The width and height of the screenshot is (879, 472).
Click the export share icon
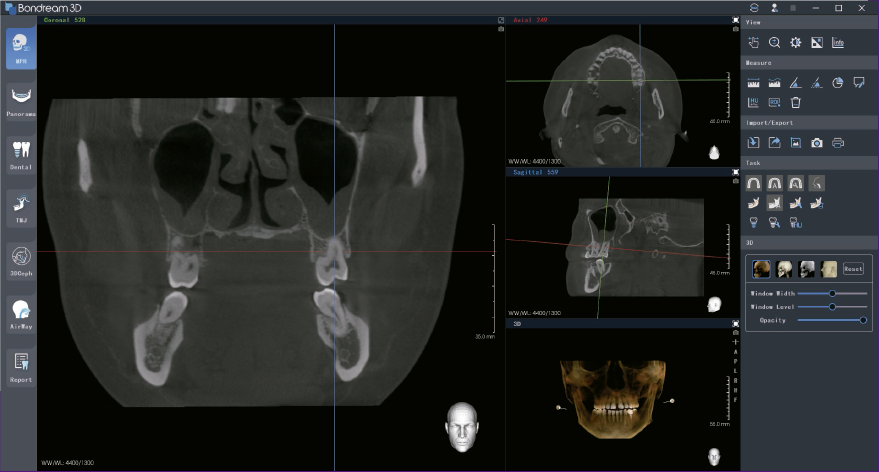(x=774, y=143)
